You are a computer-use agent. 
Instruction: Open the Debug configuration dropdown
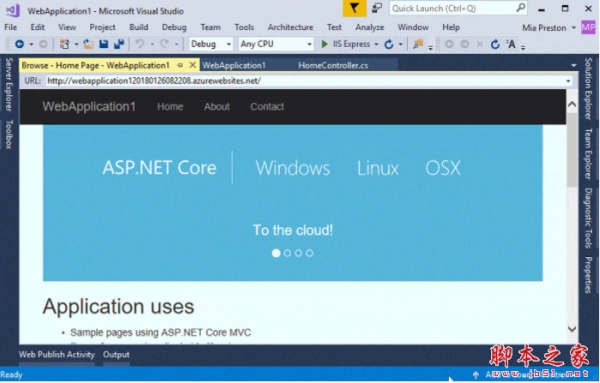(211, 44)
